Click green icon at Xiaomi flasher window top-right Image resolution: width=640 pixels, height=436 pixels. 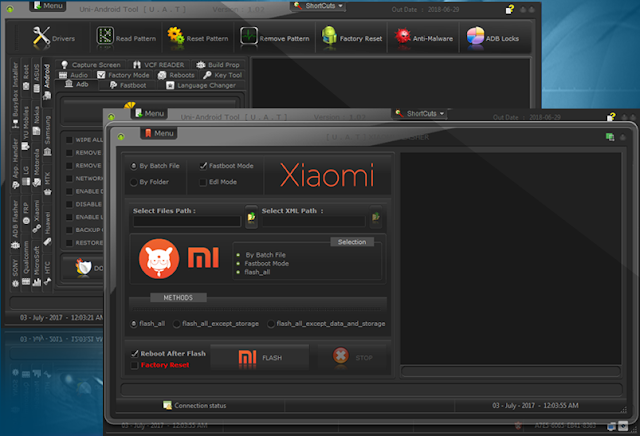610,137
